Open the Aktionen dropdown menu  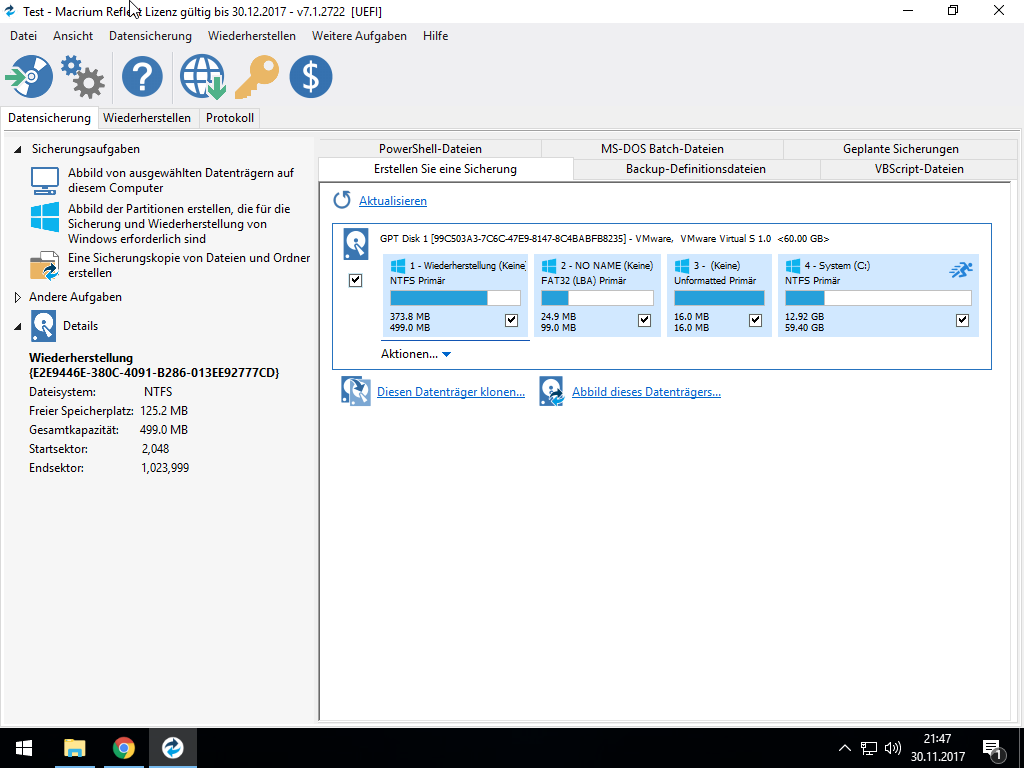click(416, 354)
